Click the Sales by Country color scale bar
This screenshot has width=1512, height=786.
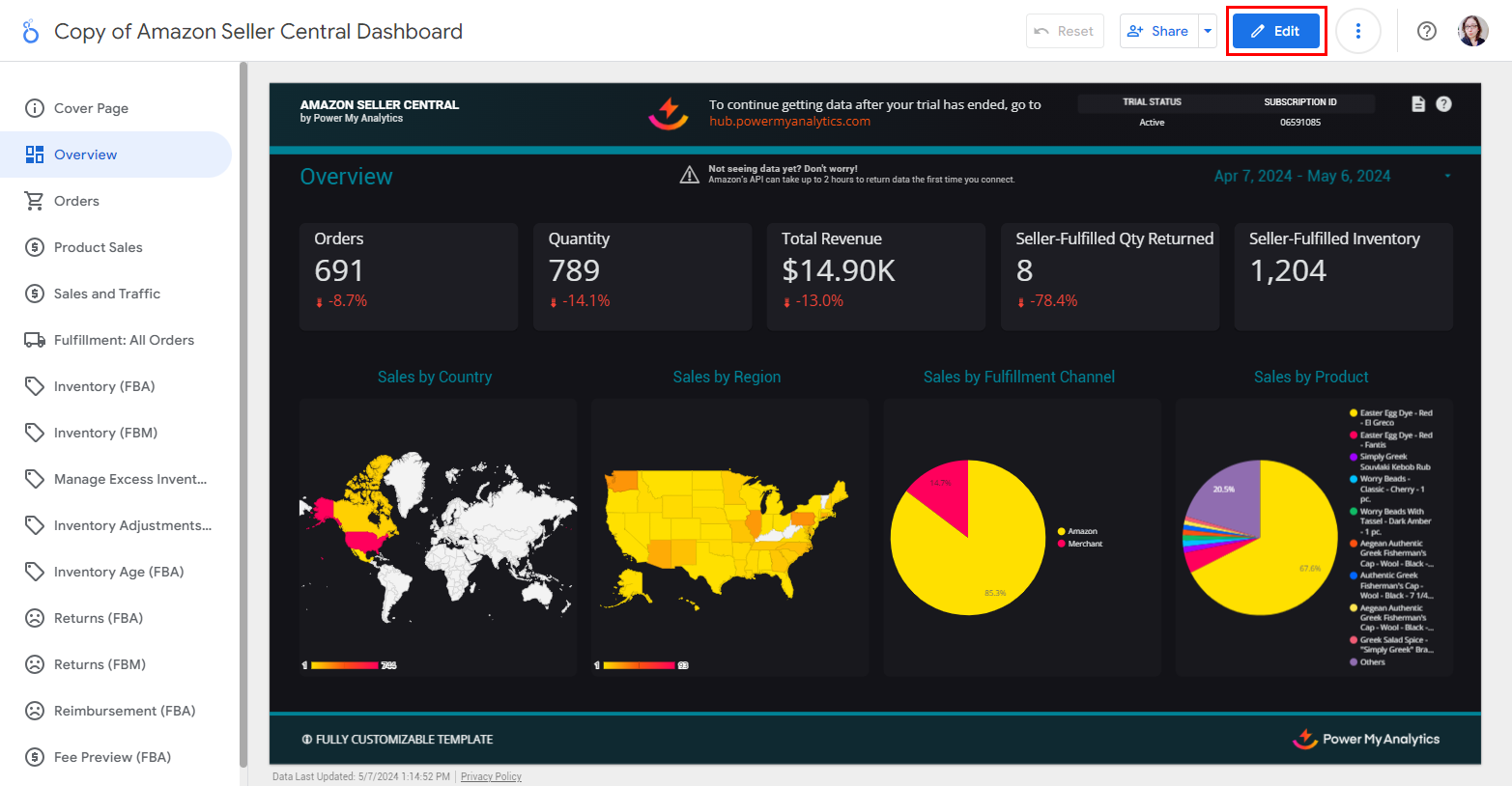point(344,665)
